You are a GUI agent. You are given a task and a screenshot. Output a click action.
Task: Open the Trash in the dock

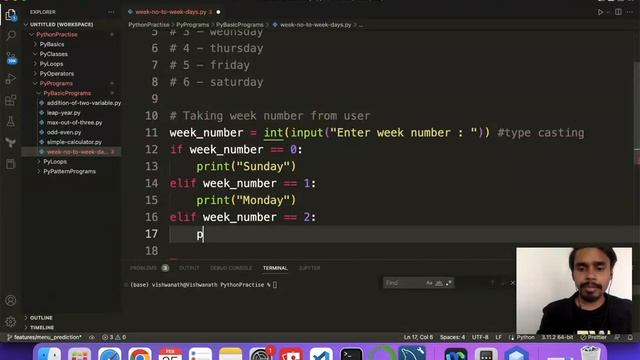(590, 353)
